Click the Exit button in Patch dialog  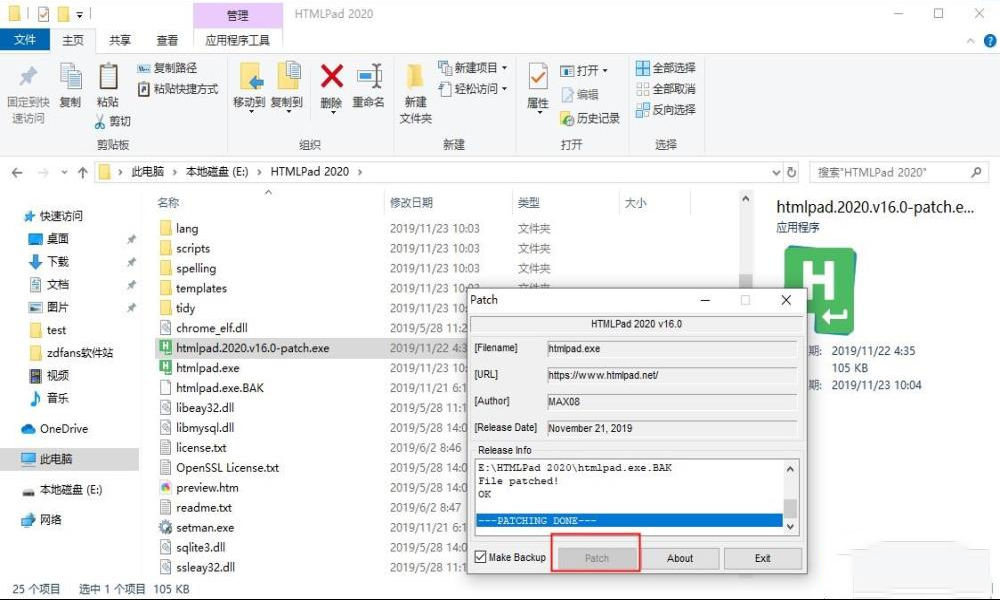click(763, 558)
